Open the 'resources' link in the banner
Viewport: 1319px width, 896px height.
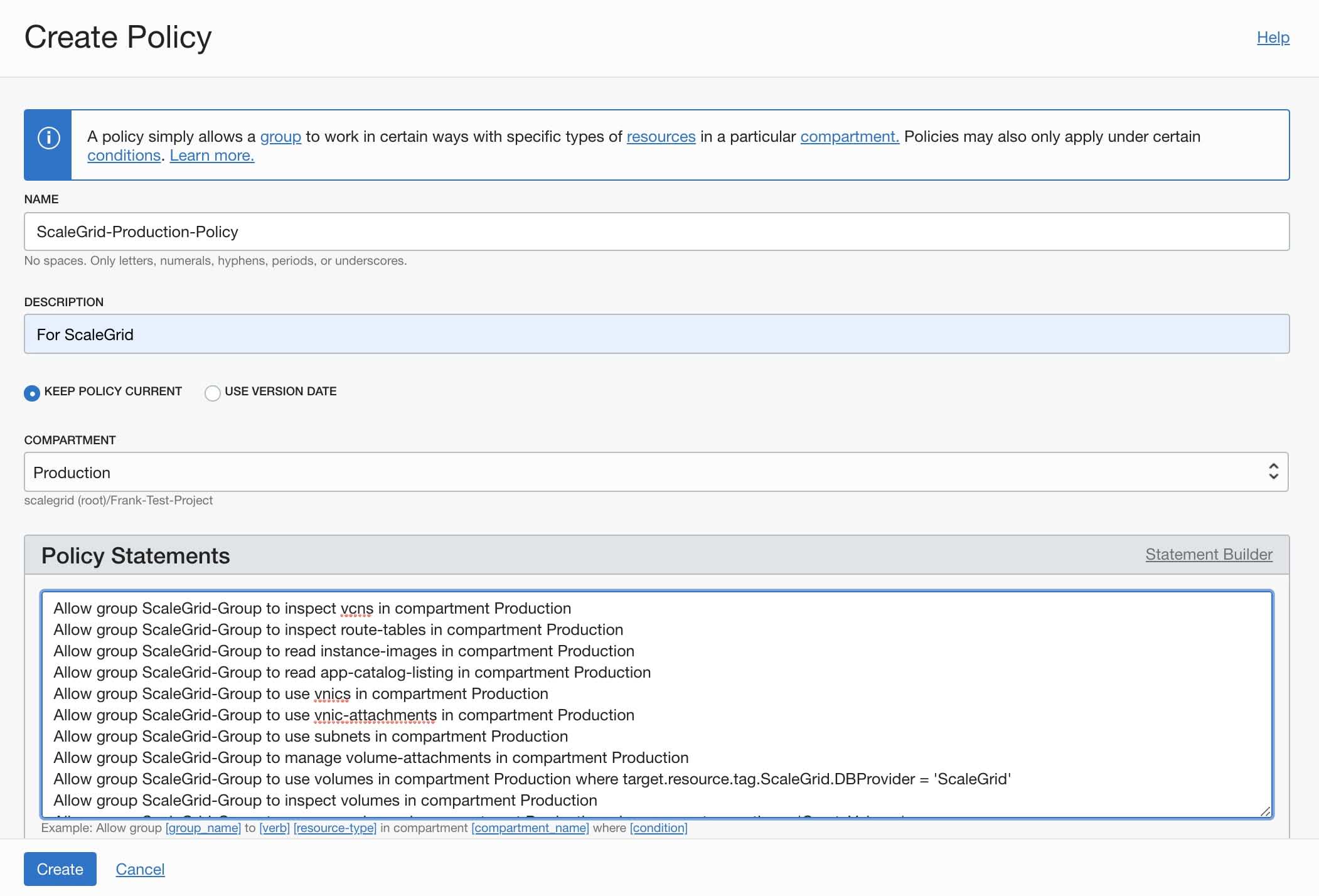(661, 137)
